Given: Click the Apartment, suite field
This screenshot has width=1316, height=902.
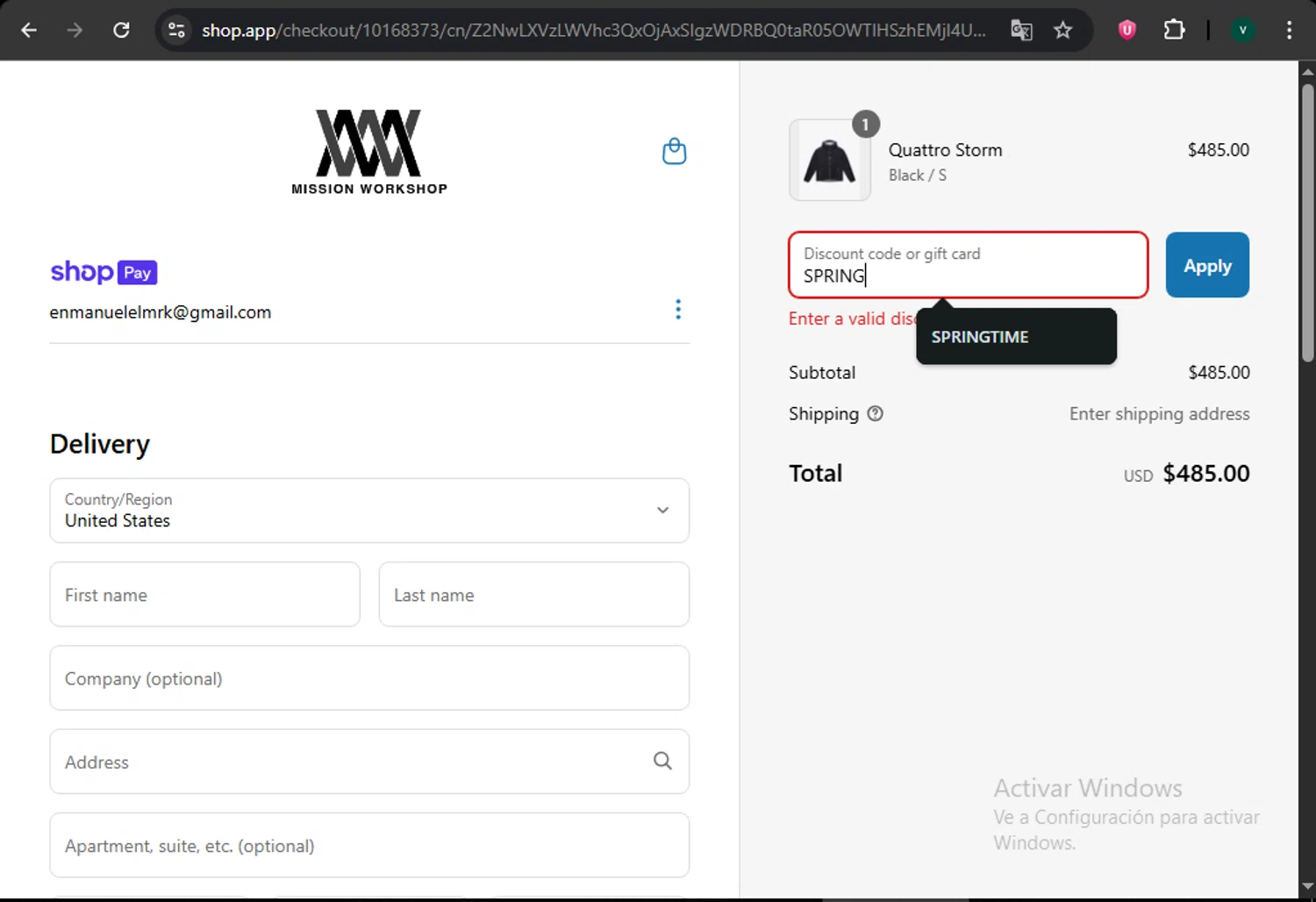Looking at the screenshot, I should (x=369, y=845).
